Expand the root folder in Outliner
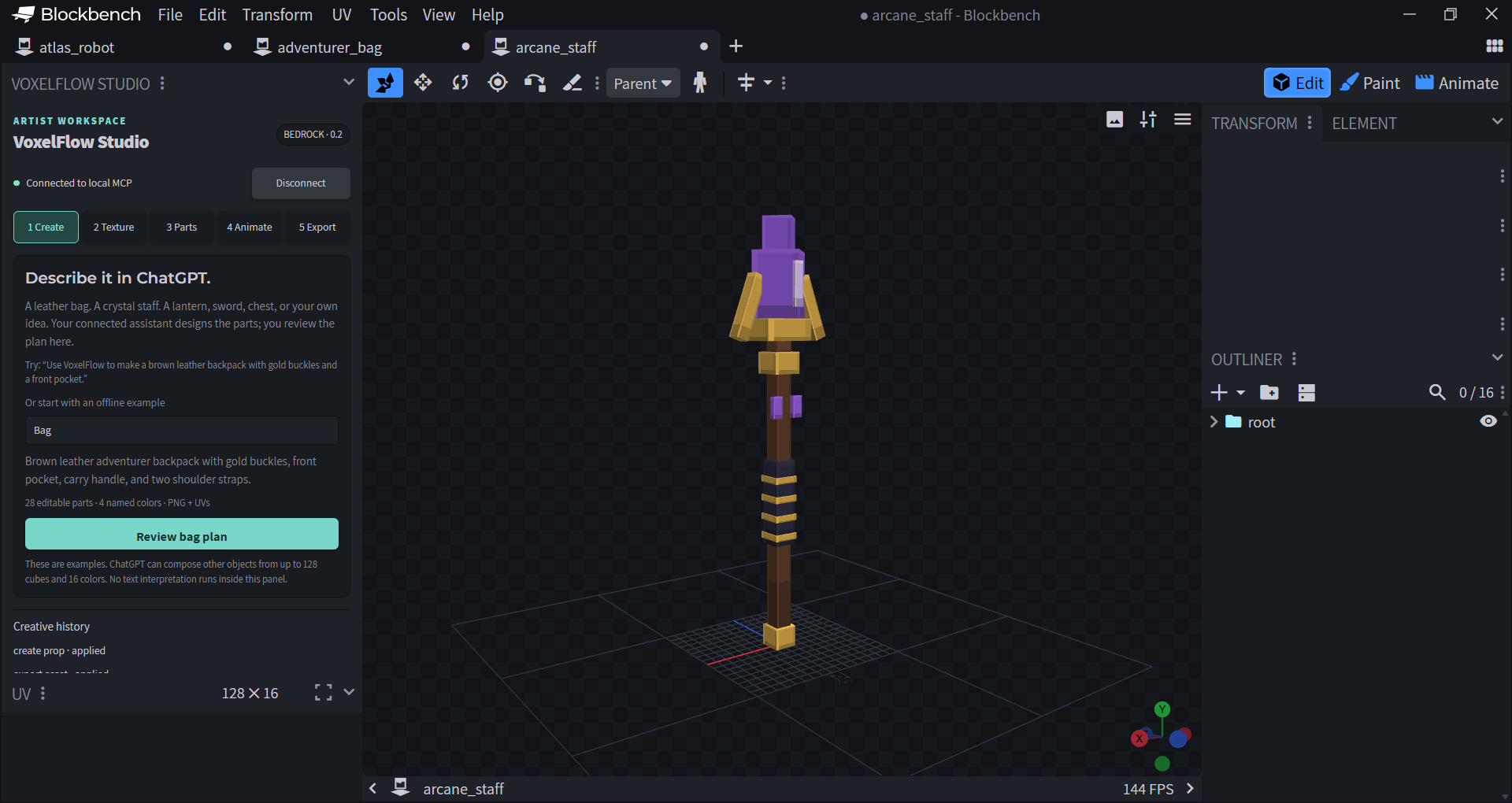The height and width of the screenshot is (803, 1512). (1214, 422)
